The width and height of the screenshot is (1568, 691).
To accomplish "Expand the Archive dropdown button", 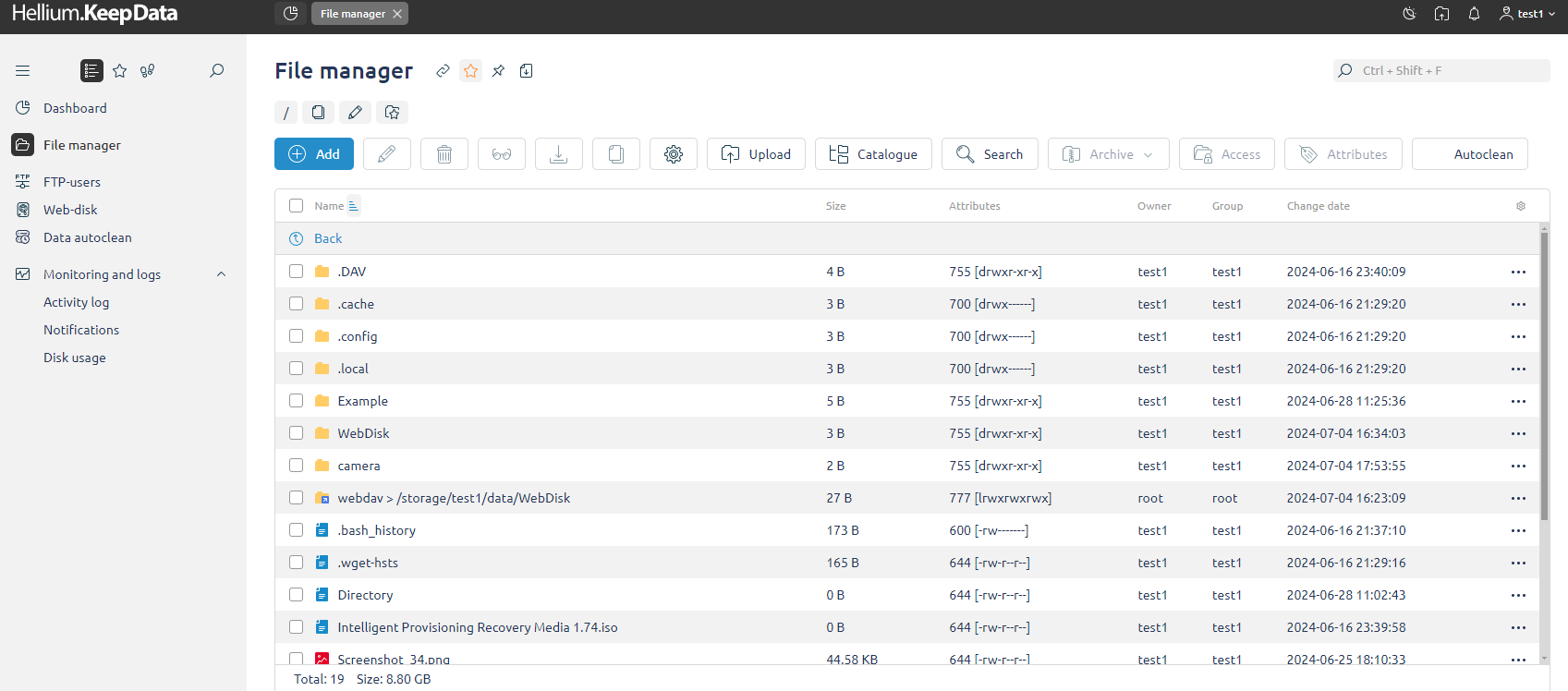I will [x=1109, y=154].
